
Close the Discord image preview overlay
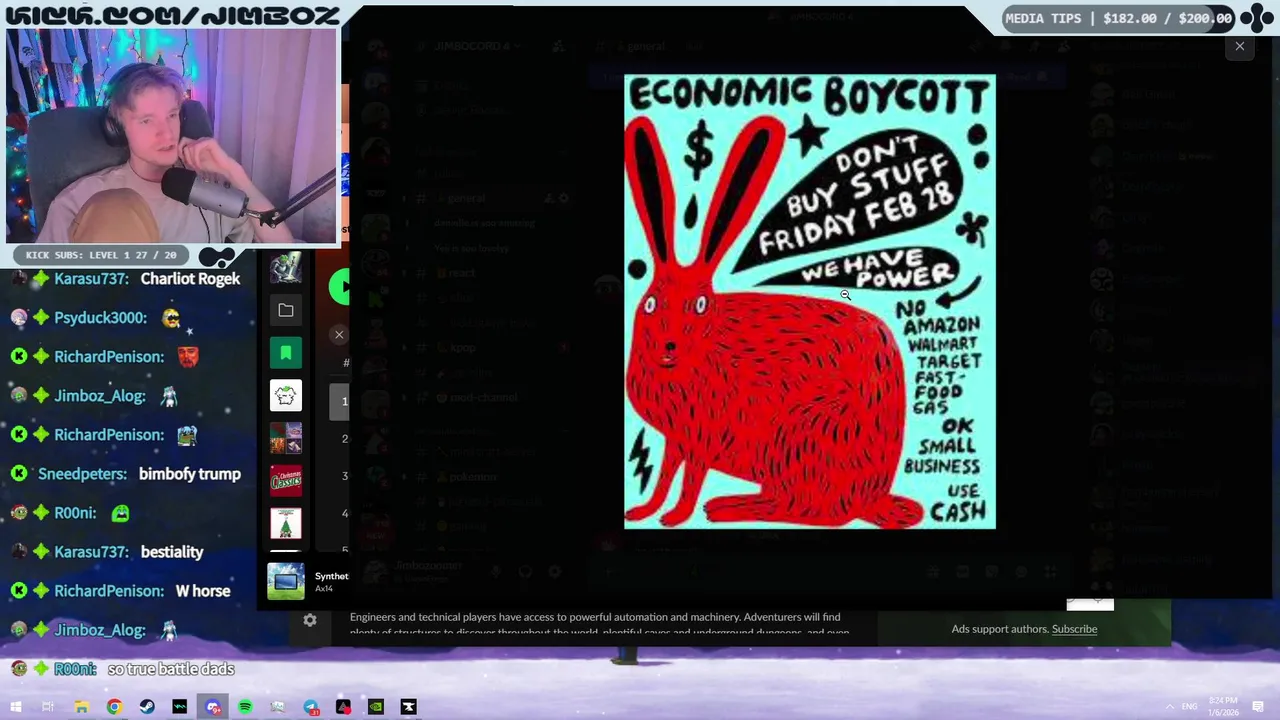(1239, 46)
